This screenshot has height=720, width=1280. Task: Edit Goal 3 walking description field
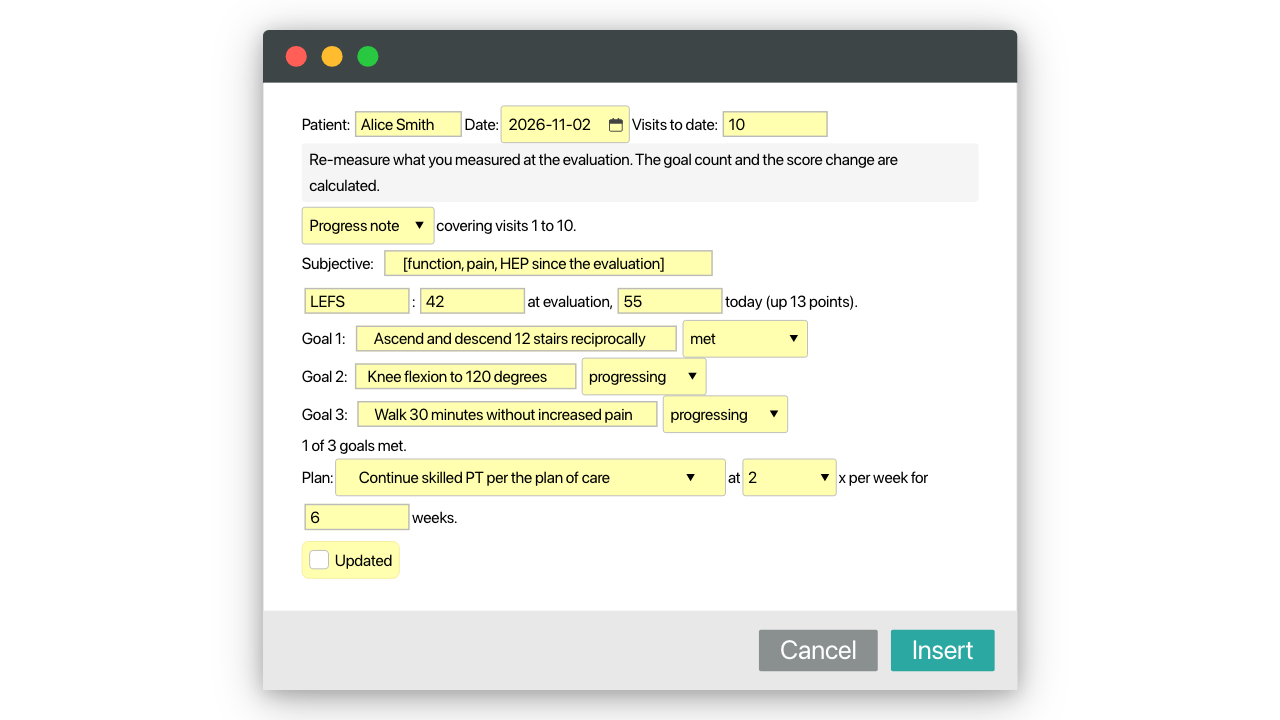tap(507, 415)
